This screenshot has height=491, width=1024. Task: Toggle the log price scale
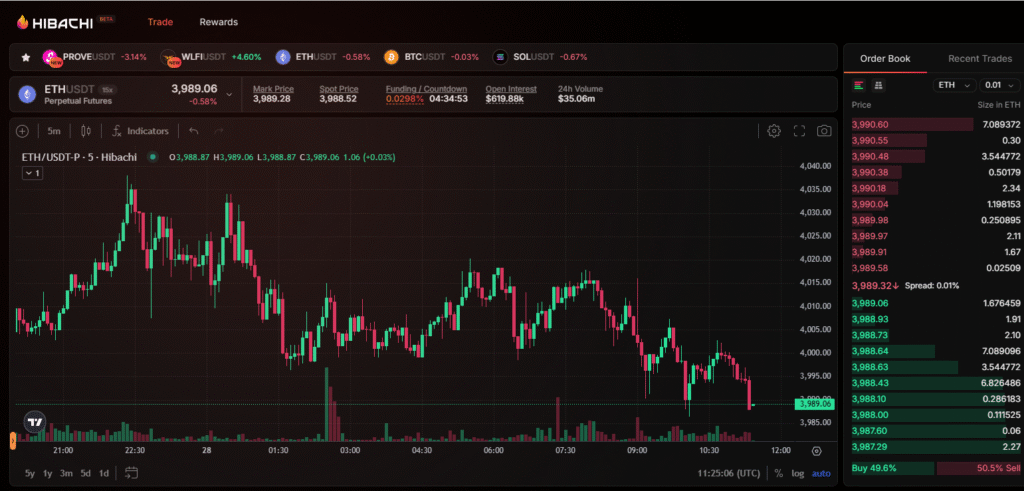click(798, 473)
